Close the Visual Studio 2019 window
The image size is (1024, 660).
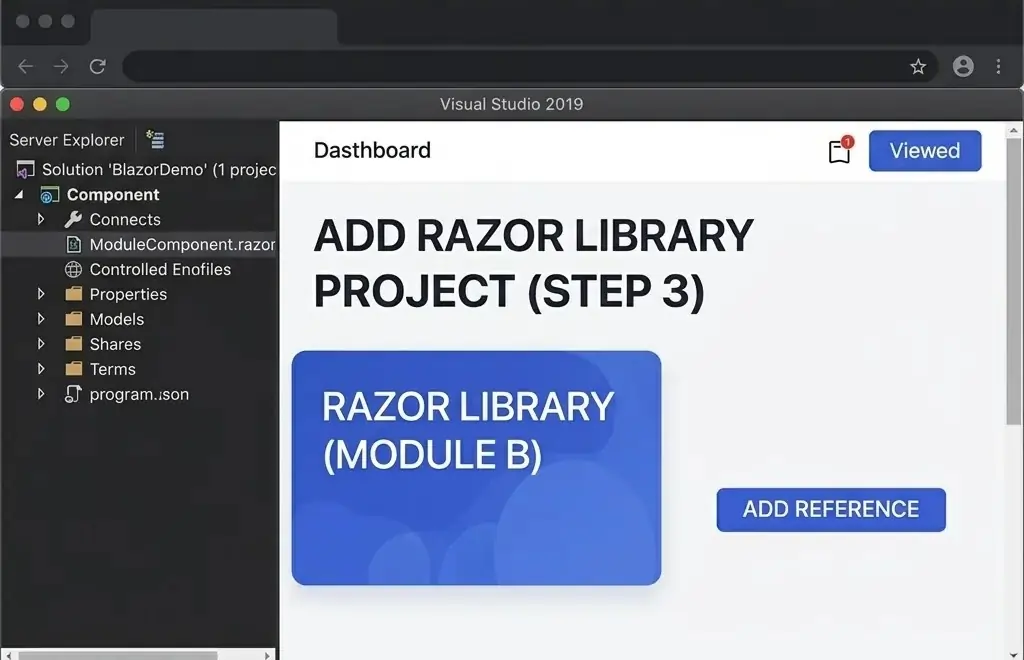click(17, 104)
